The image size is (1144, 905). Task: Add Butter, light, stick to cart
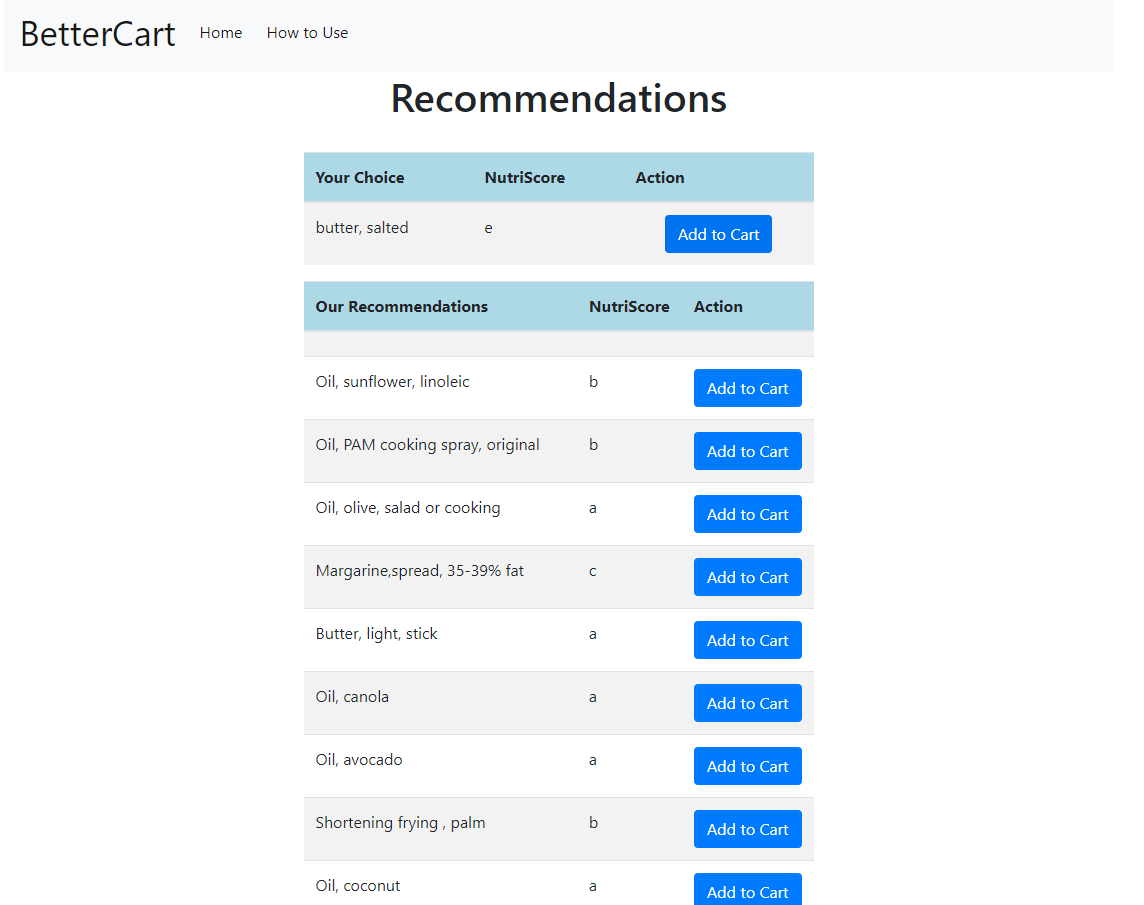point(747,640)
